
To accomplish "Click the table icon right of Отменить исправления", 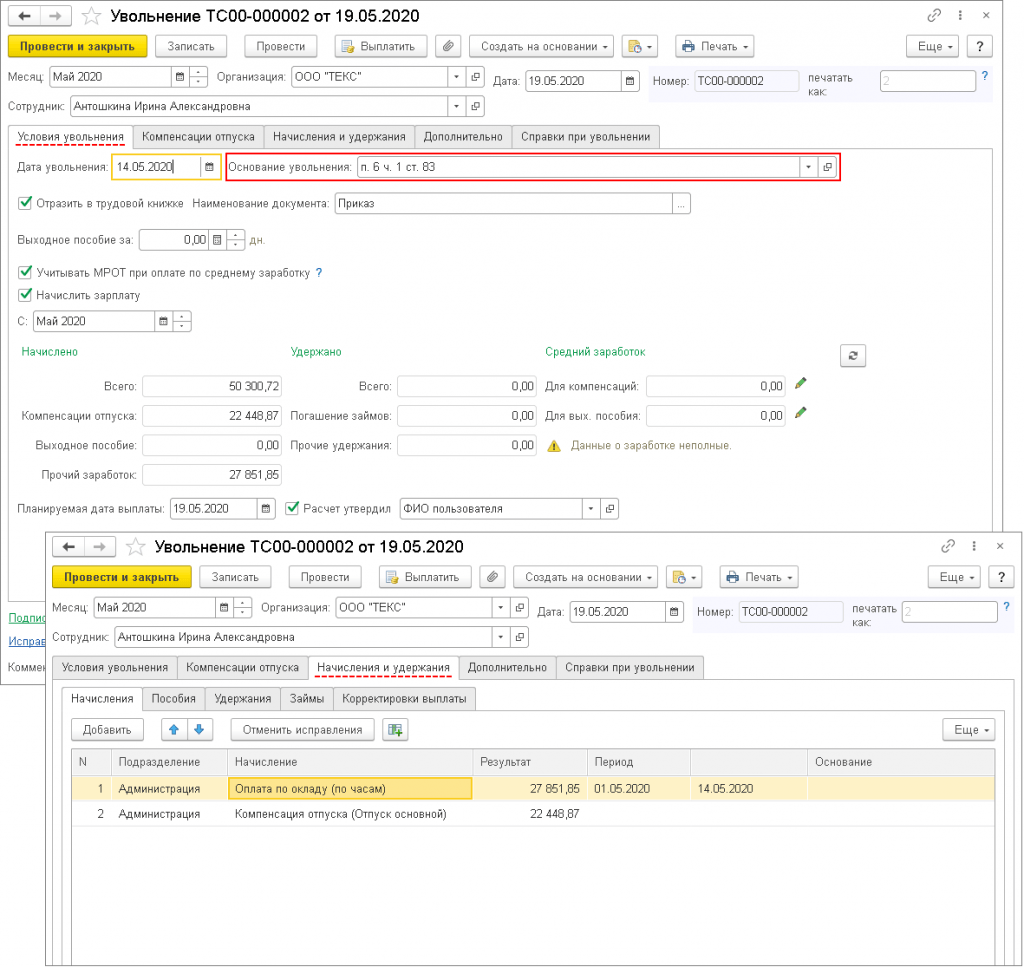I will coord(396,730).
